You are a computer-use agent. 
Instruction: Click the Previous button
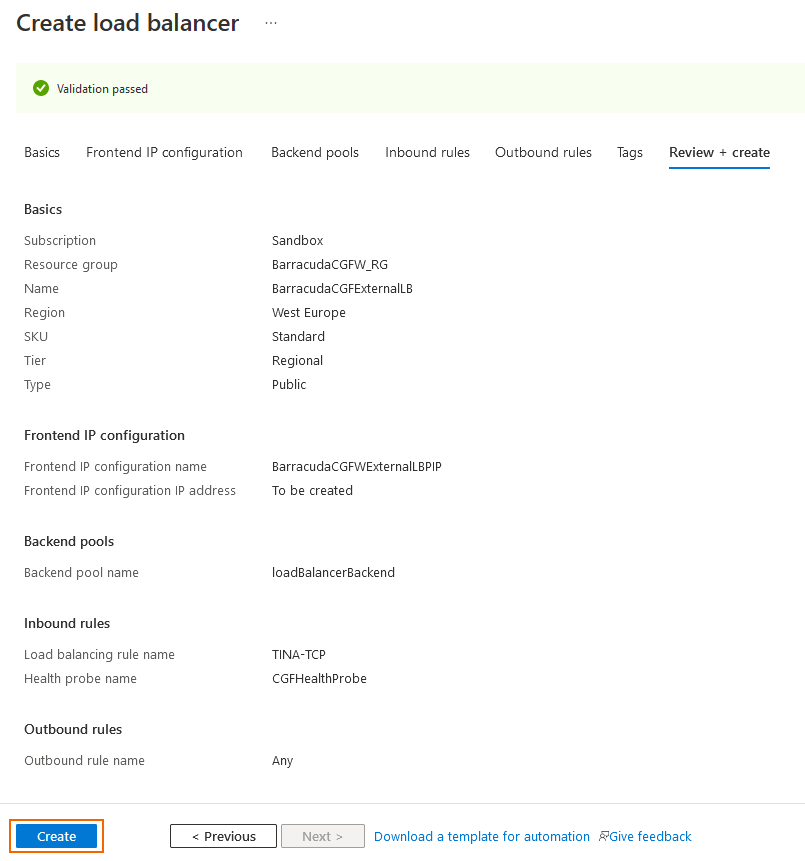click(223, 836)
